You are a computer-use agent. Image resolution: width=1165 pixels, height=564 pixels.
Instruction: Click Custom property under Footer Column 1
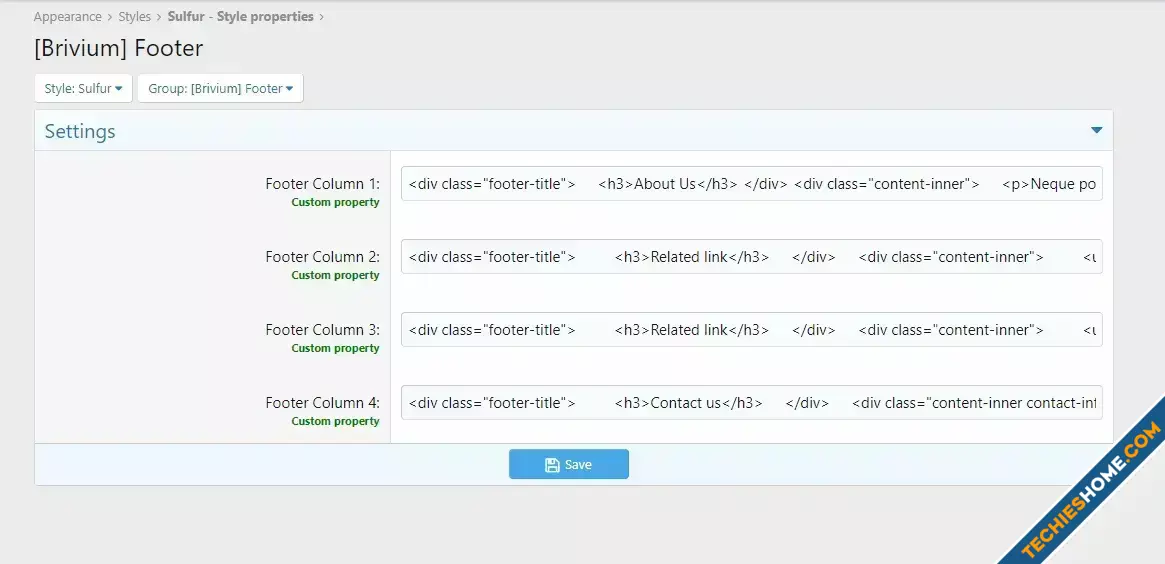click(x=335, y=202)
